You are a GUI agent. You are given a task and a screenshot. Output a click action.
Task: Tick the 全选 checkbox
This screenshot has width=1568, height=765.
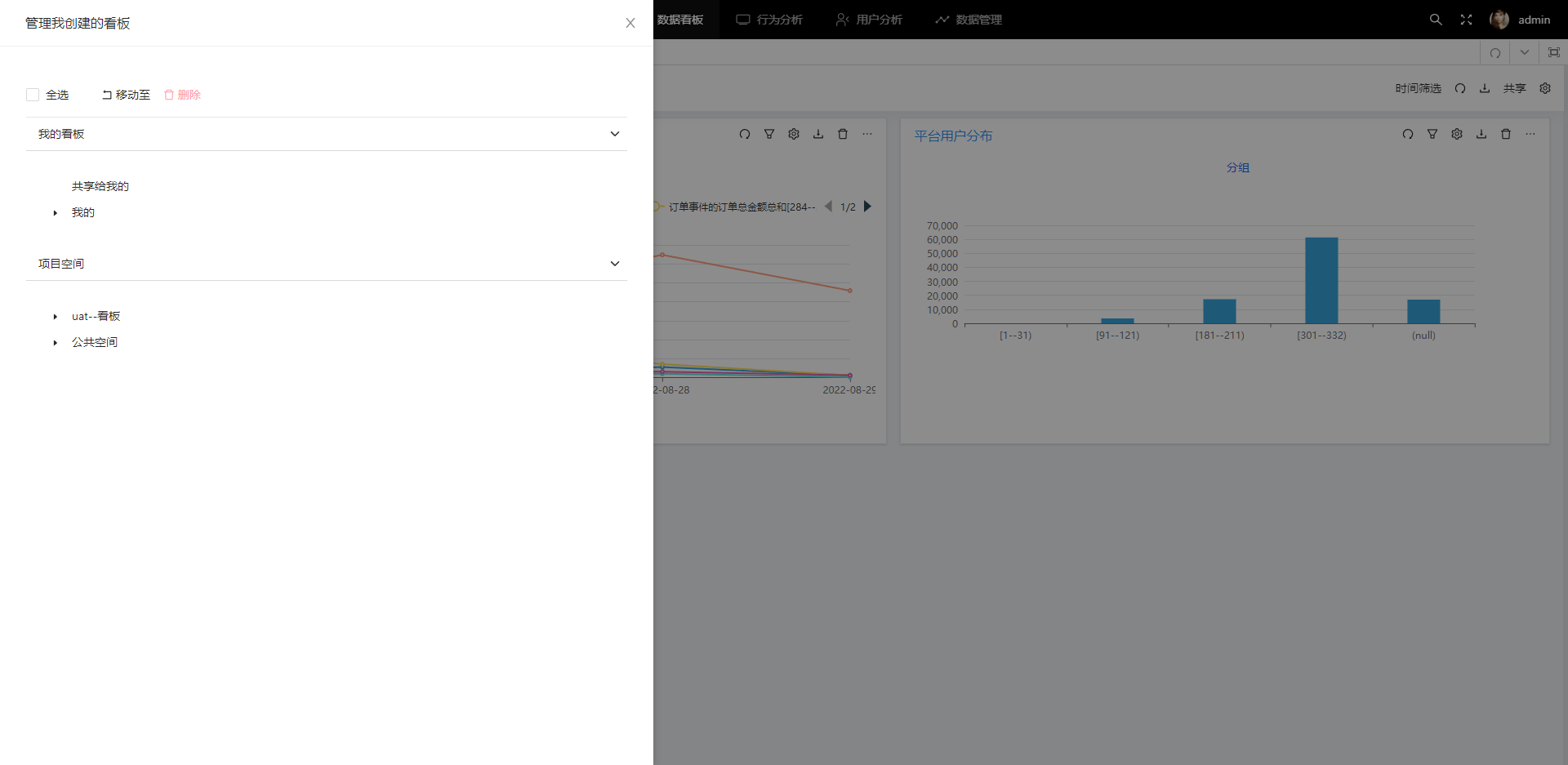(33, 95)
